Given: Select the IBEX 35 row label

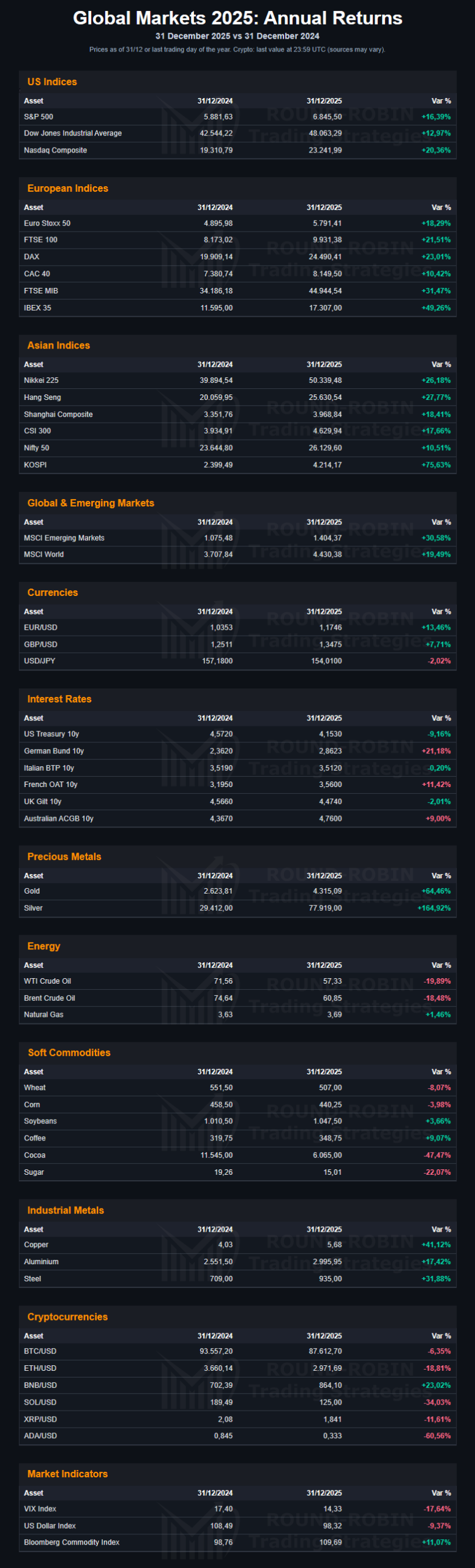Looking at the screenshot, I should (37, 308).
